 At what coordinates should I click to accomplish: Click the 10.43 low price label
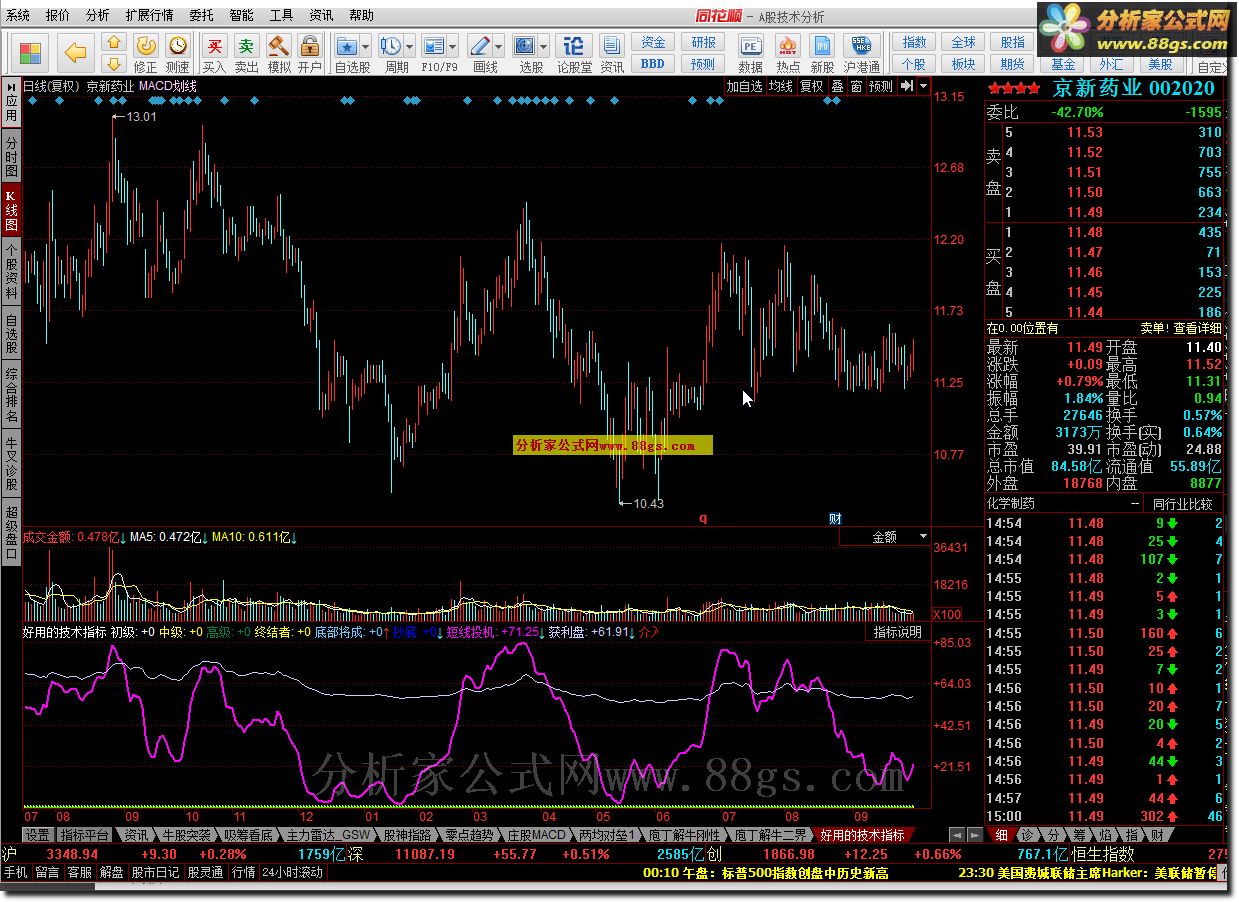click(x=648, y=503)
